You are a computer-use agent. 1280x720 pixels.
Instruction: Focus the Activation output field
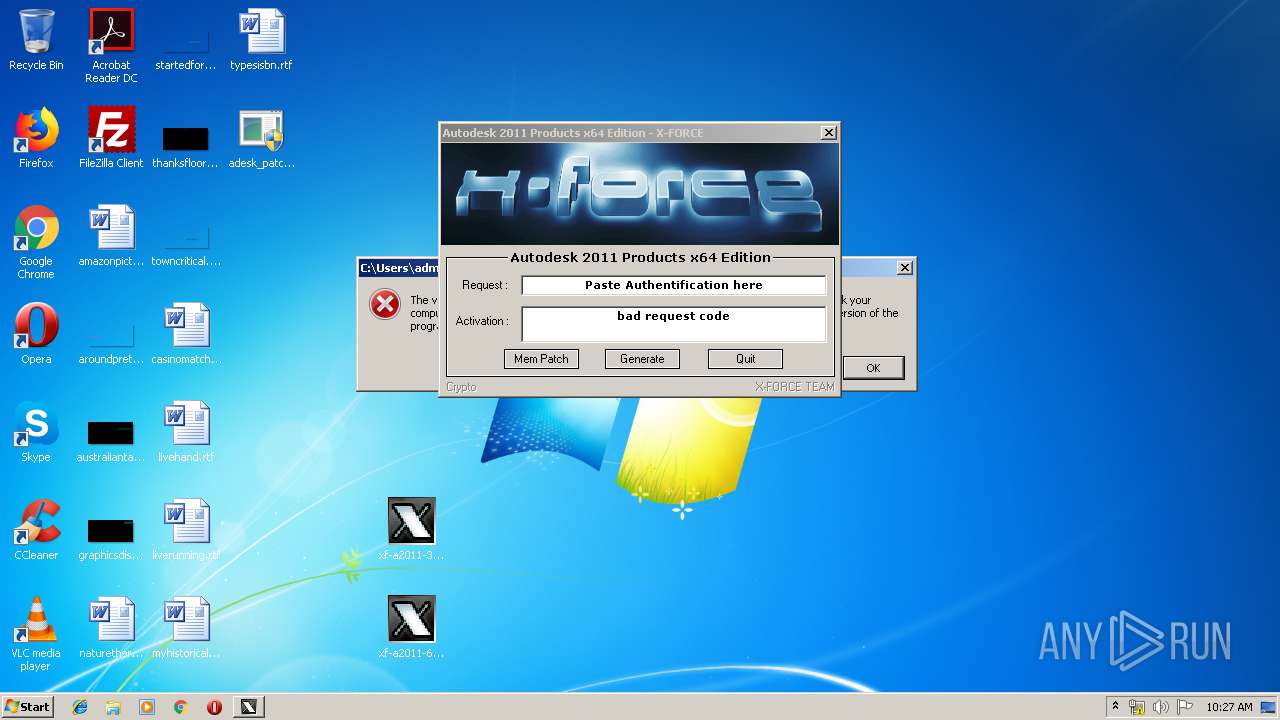tap(674, 324)
